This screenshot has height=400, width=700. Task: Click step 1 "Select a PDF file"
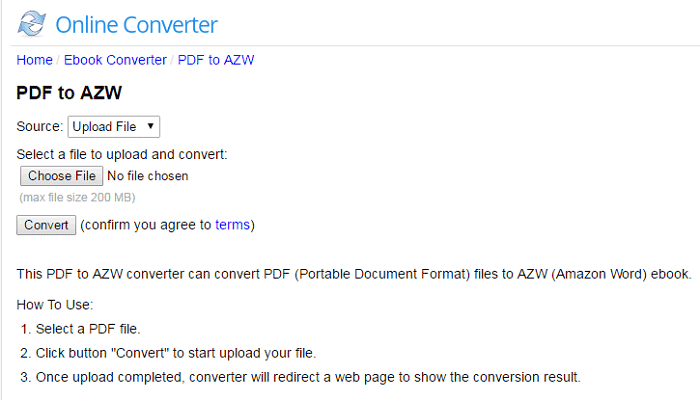point(88,329)
